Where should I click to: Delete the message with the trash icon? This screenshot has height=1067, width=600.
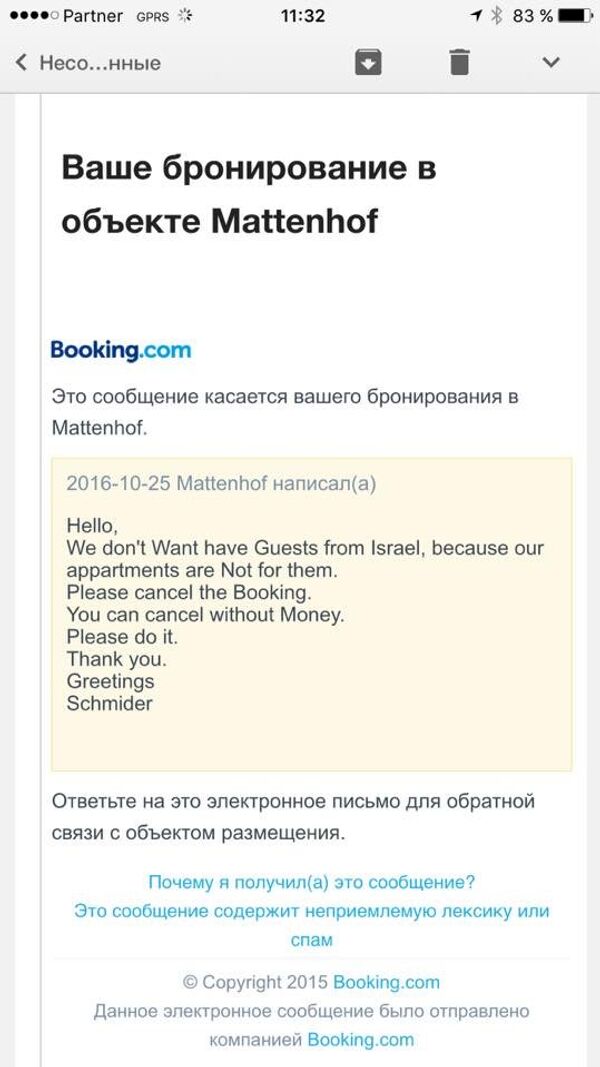(x=458, y=61)
